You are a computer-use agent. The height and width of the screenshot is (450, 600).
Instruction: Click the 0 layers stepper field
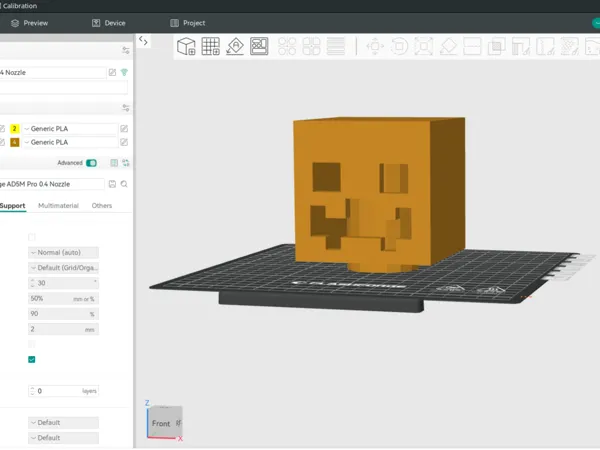(64, 391)
